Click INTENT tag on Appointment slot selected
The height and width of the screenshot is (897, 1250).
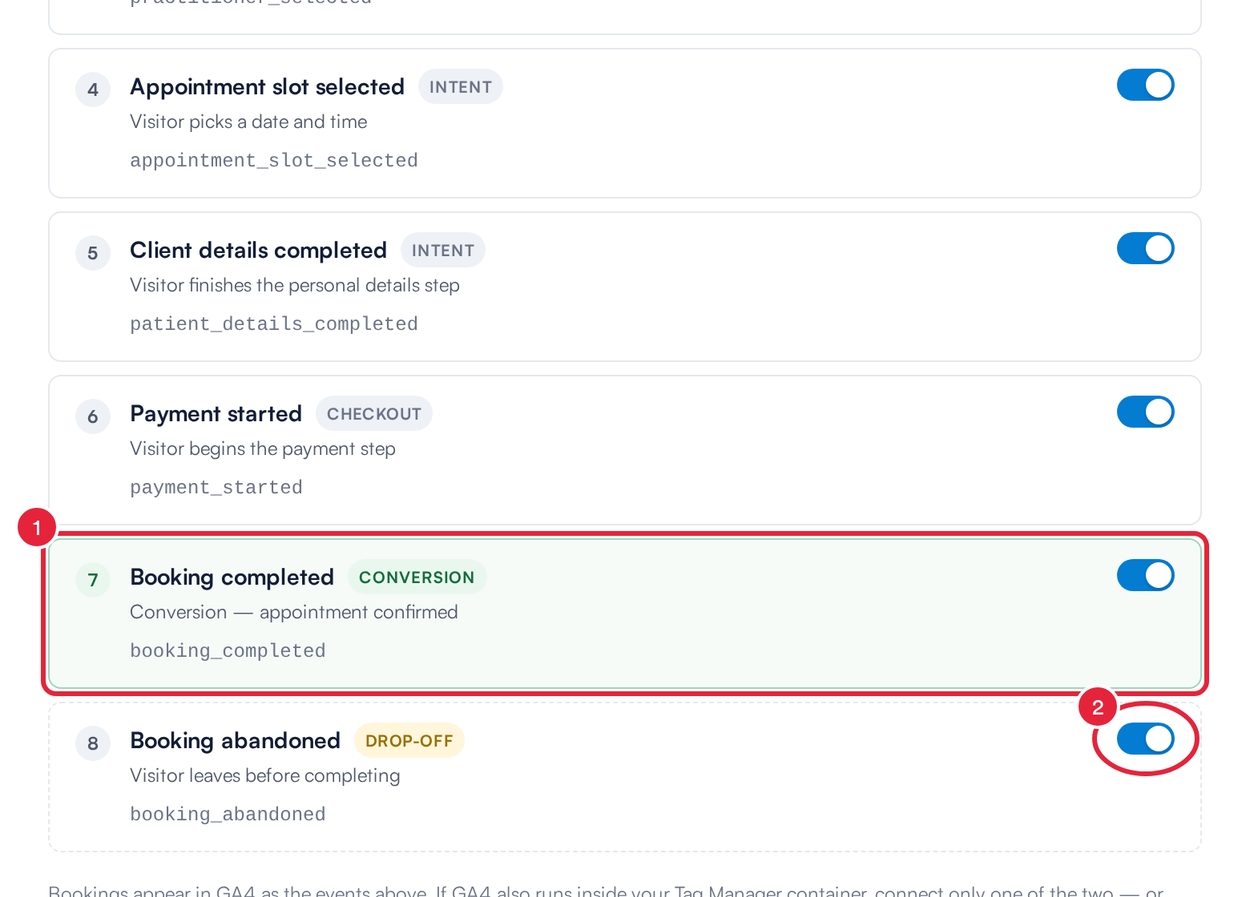point(460,87)
